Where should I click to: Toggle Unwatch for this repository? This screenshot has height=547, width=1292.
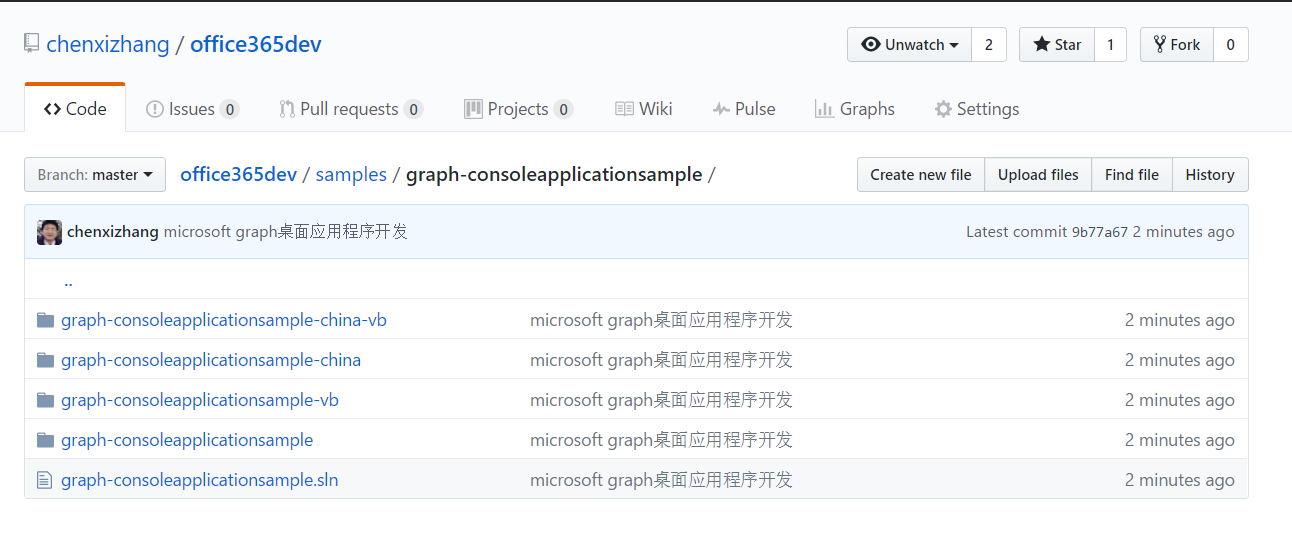click(x=909, y=45)
